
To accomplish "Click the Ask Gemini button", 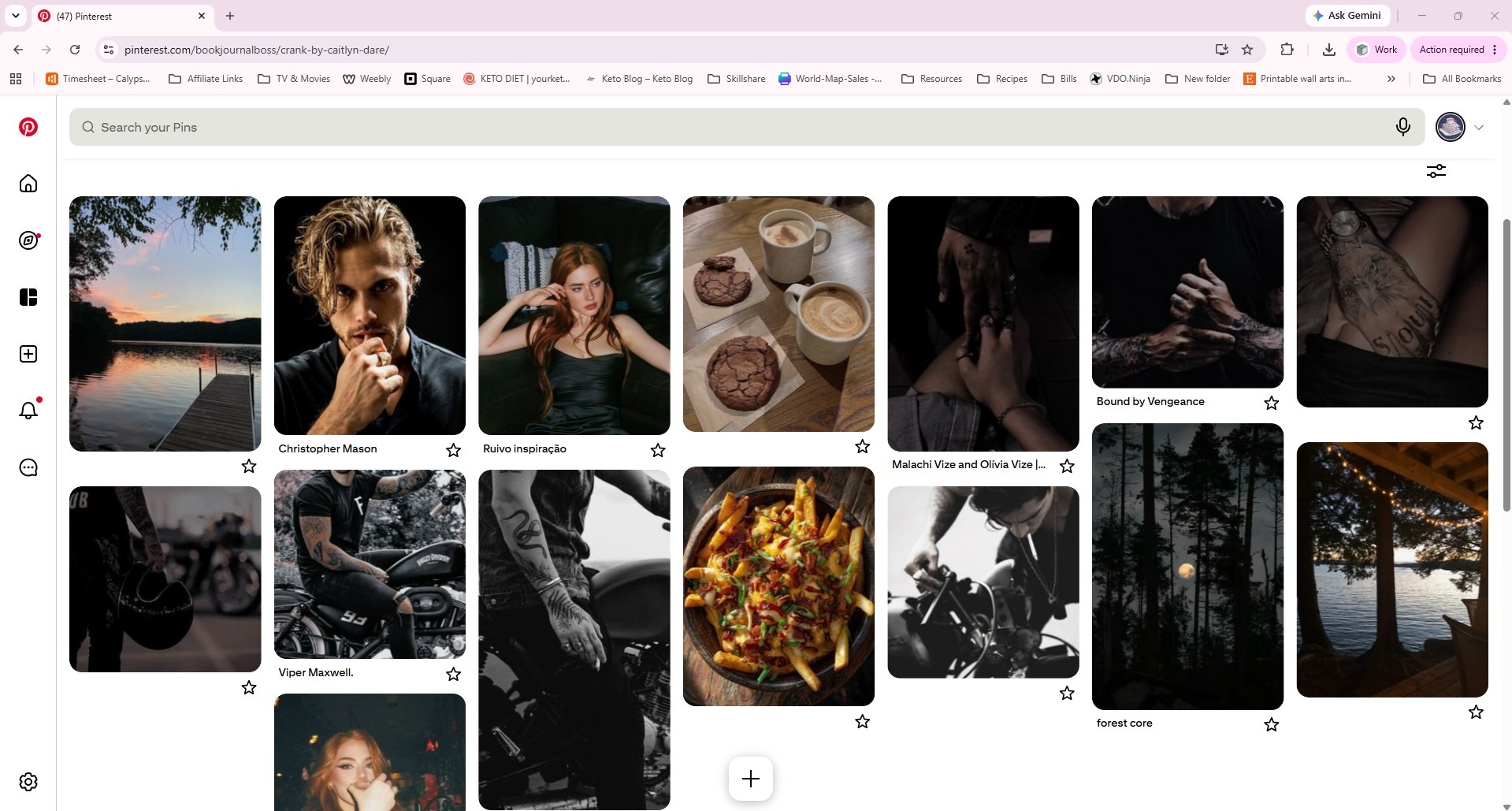I will [1347, 15].
